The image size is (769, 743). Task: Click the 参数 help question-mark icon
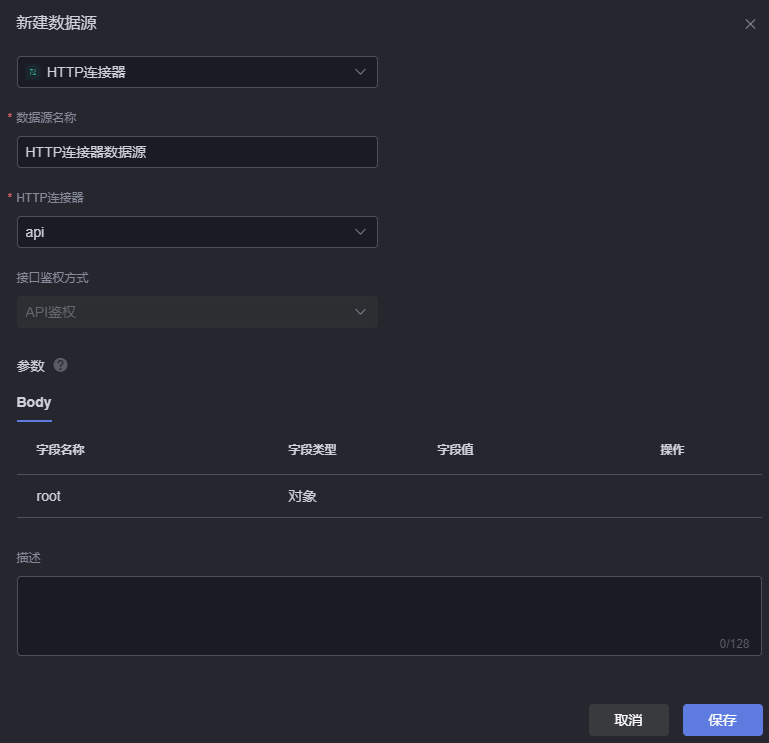coord(60,365)
